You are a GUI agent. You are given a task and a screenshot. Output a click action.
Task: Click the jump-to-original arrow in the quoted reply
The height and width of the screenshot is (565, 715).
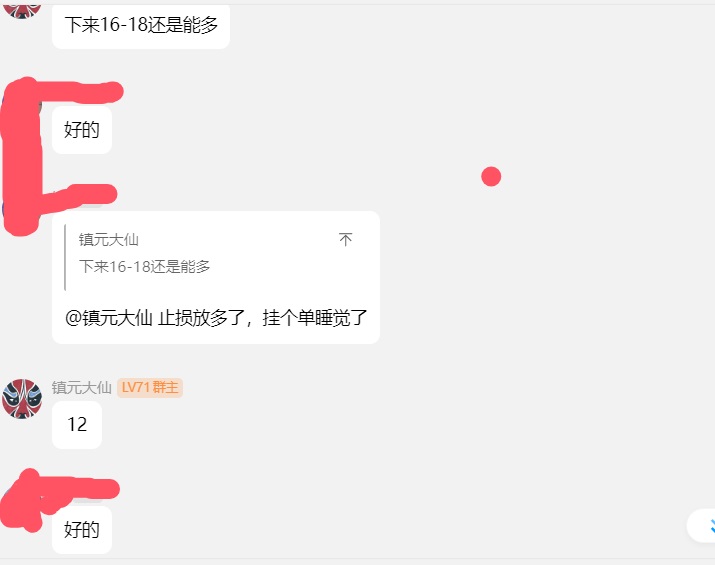coord(346,240)
